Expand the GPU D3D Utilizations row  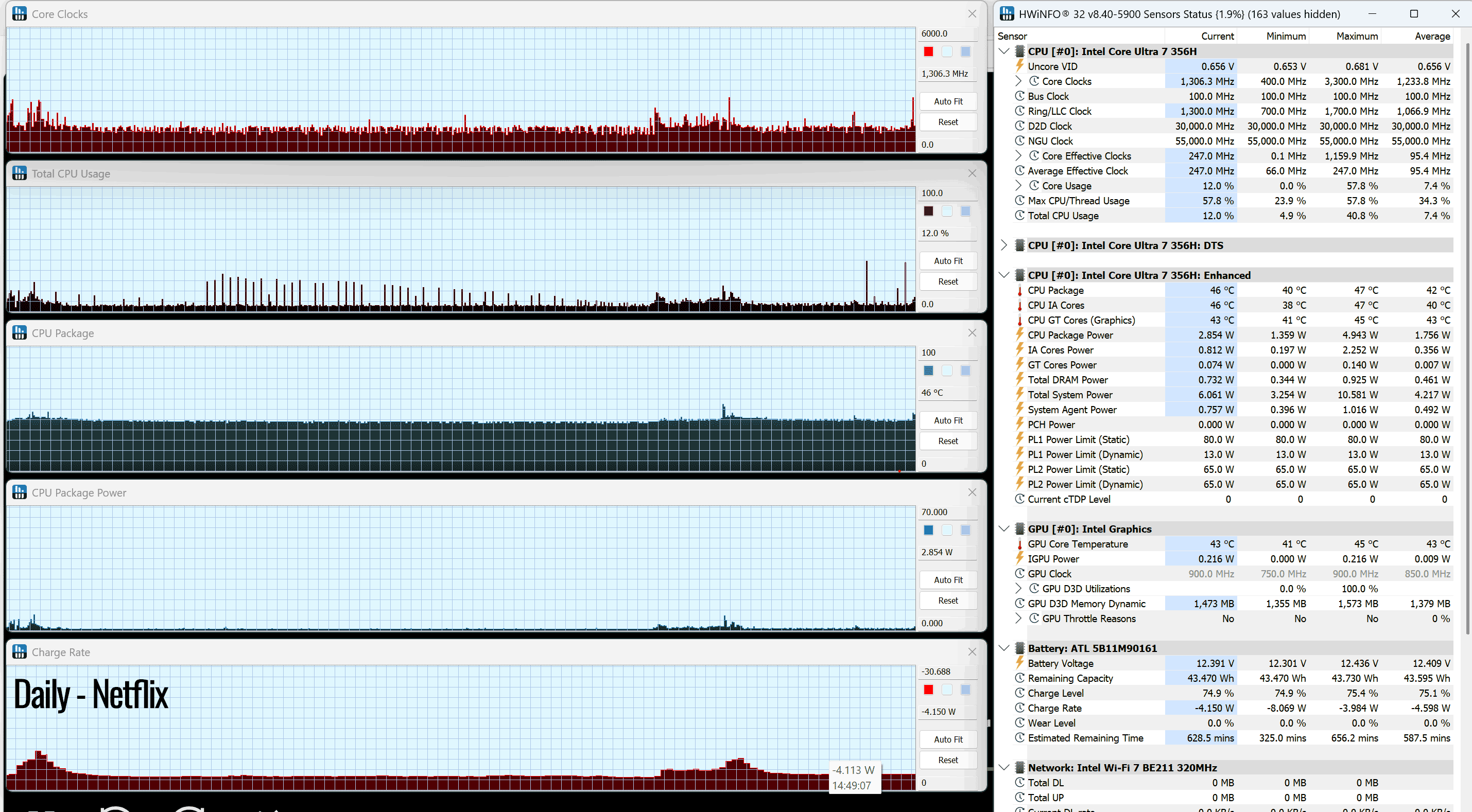[1018, 588]
